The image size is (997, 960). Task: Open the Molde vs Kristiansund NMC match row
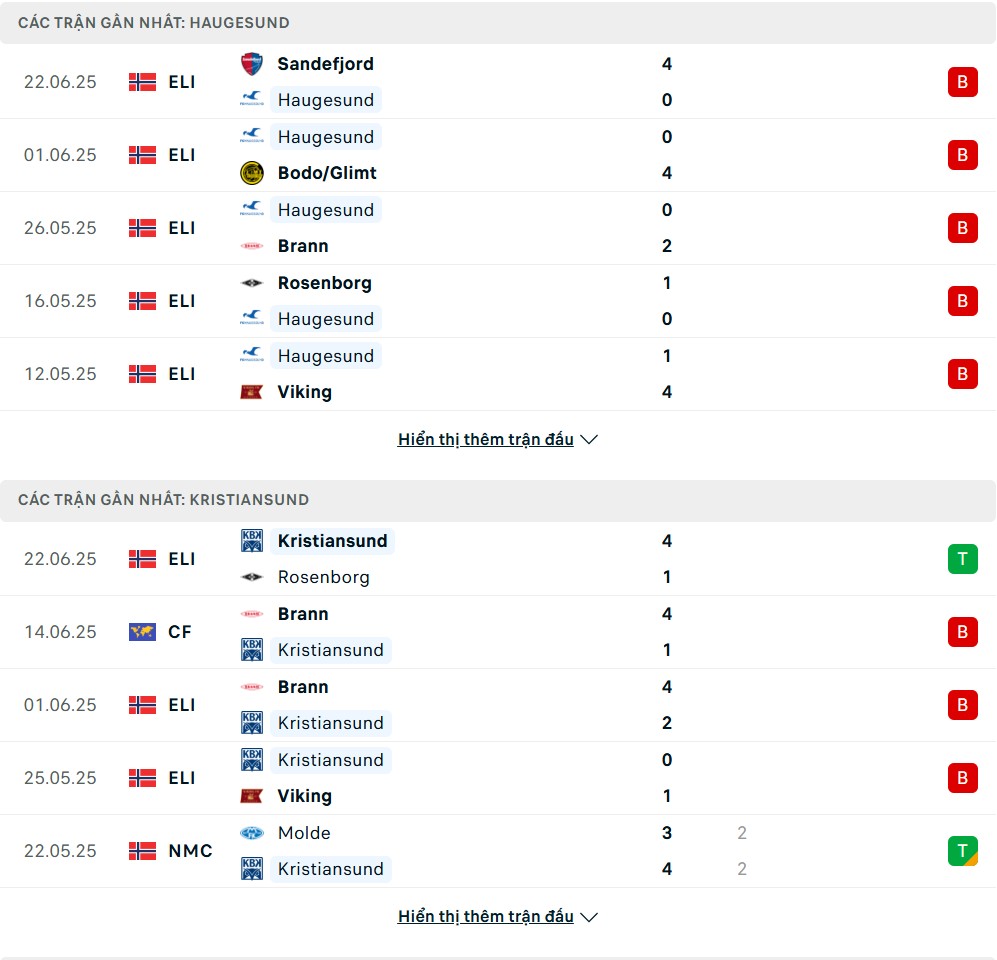pos(498,851)
